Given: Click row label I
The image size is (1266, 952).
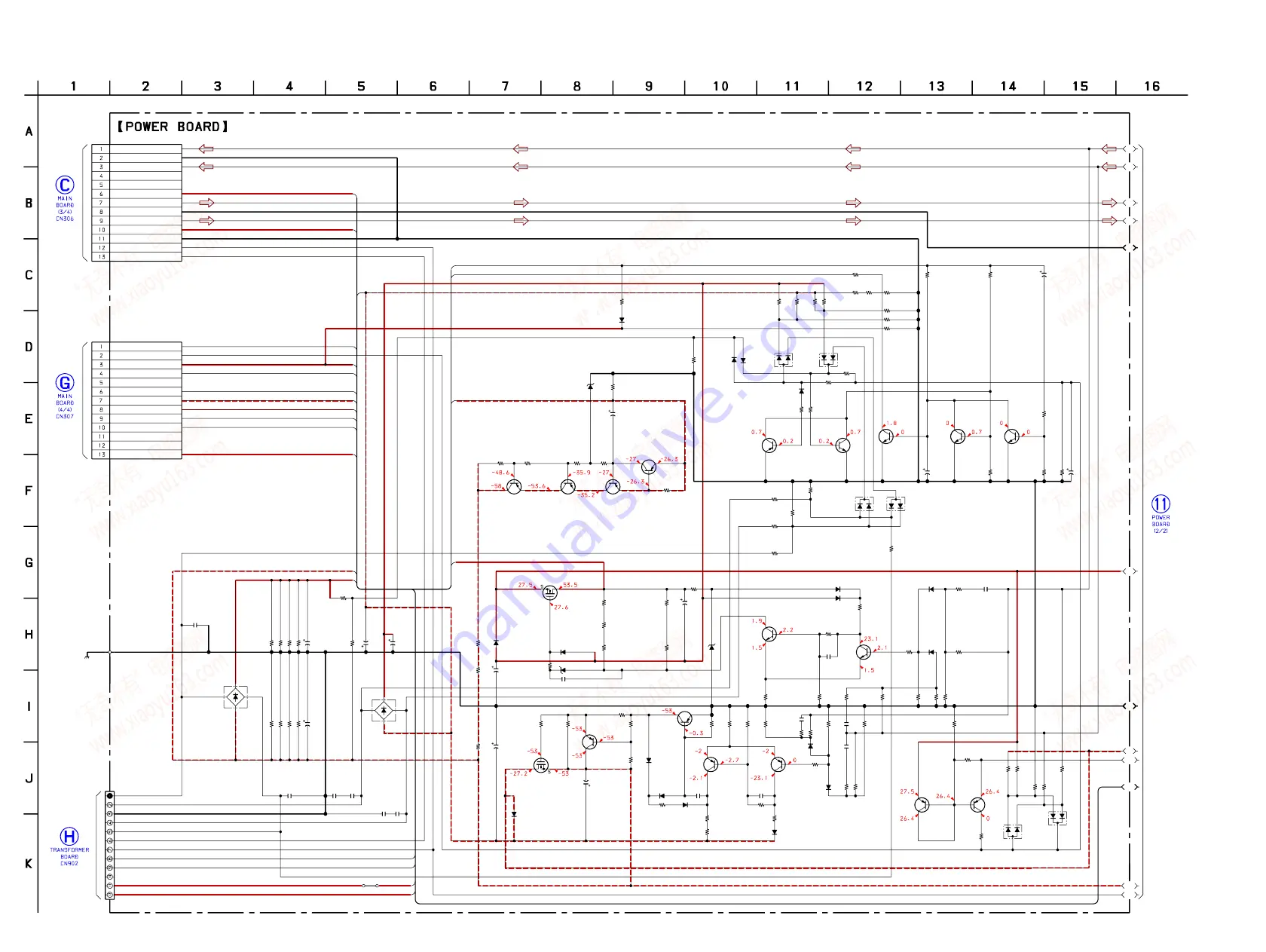Looking at the screenshot, I should 29,706.
